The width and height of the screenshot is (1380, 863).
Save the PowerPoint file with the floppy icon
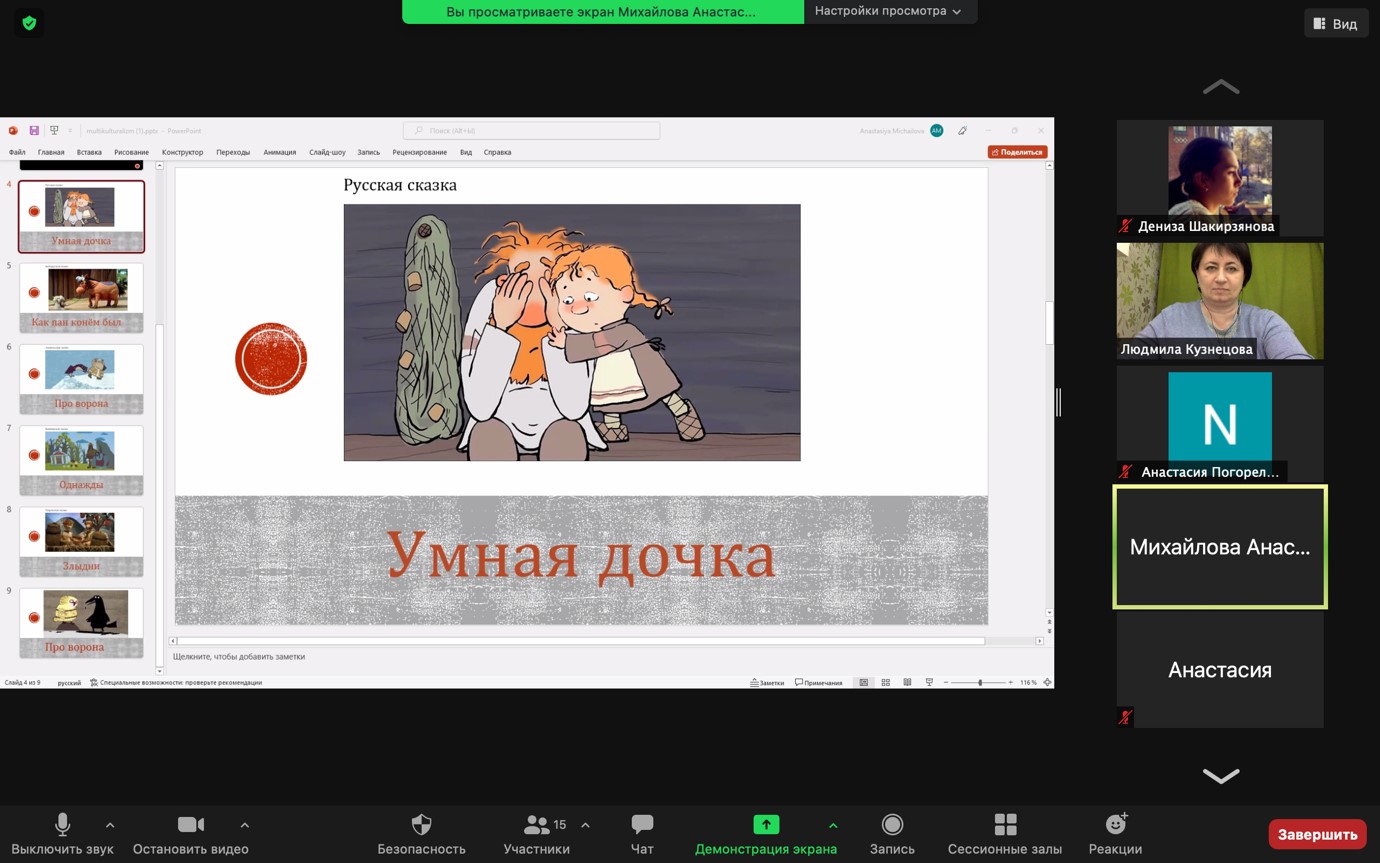[x=34, y=130]
